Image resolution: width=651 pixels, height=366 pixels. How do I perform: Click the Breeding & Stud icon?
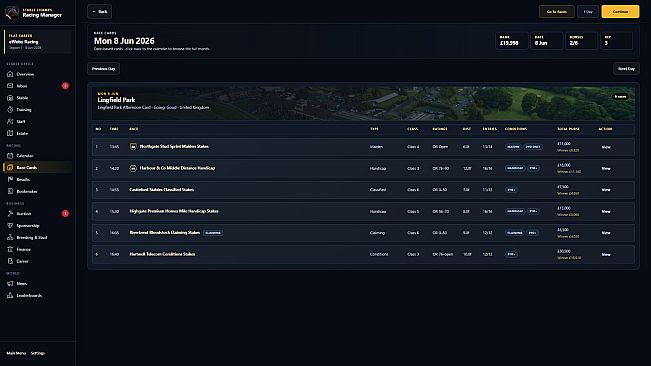(x=10, y=237)
